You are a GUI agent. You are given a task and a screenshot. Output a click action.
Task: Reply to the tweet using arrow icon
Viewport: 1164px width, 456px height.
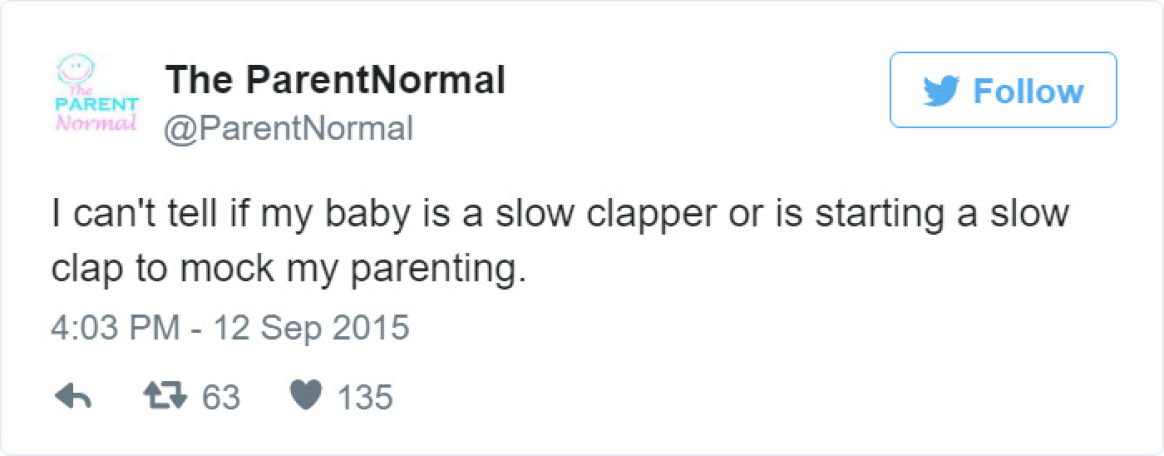click(x=73, y=398)
